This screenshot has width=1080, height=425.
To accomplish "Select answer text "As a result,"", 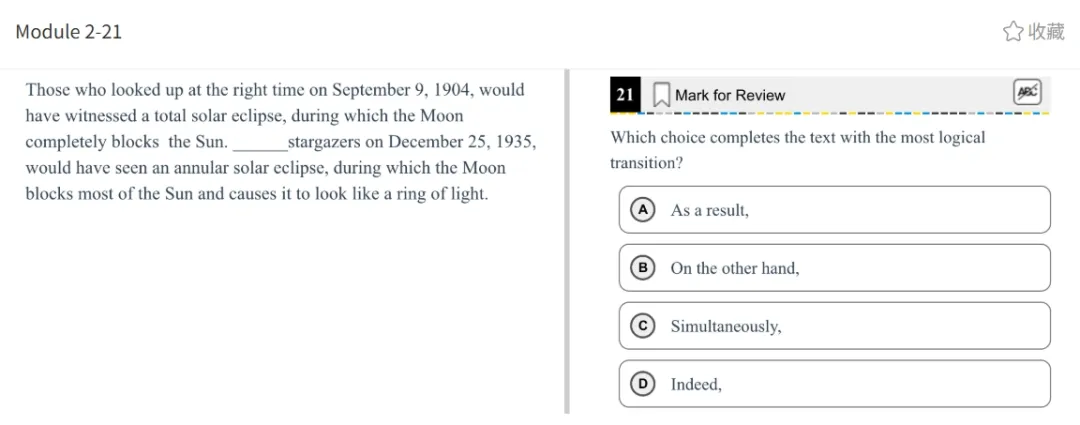I will (x=709, y=211).
